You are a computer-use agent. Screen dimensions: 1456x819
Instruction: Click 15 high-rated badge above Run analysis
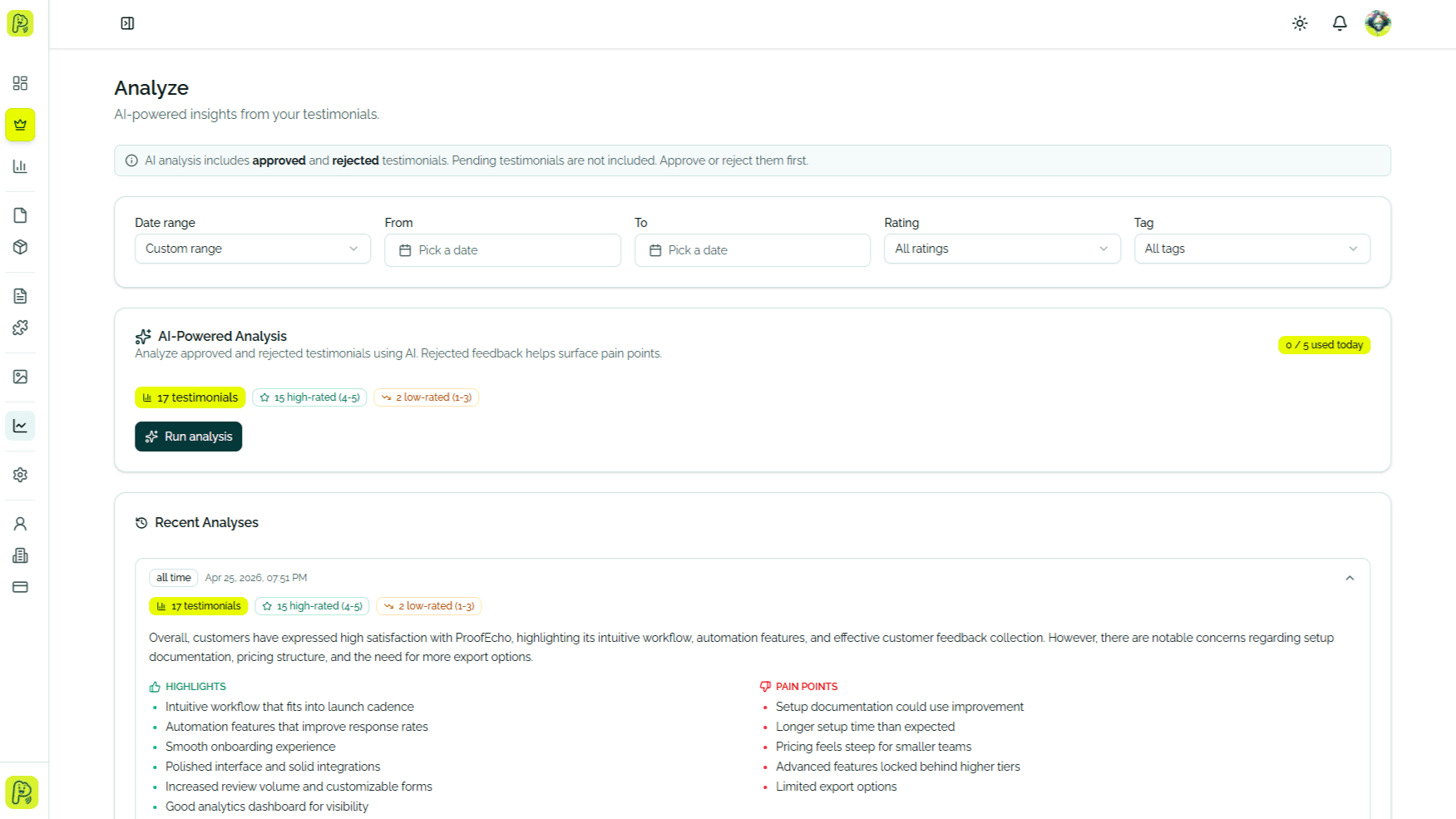(x=309, y=397)
